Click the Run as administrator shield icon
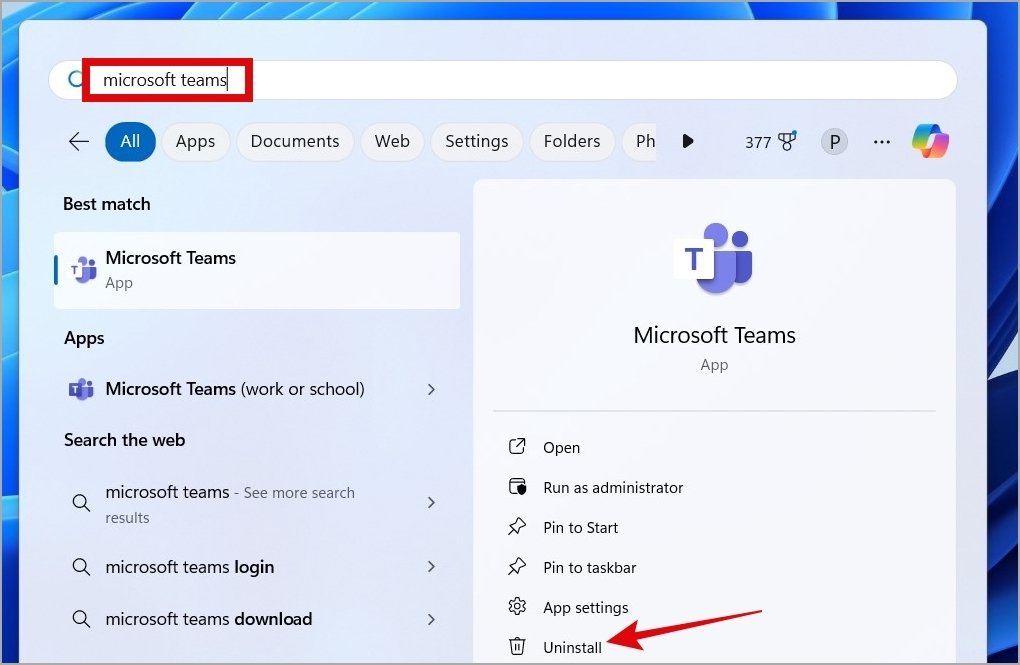Image resolution: width=1020 pixels, height=665 pixels. 517,487
